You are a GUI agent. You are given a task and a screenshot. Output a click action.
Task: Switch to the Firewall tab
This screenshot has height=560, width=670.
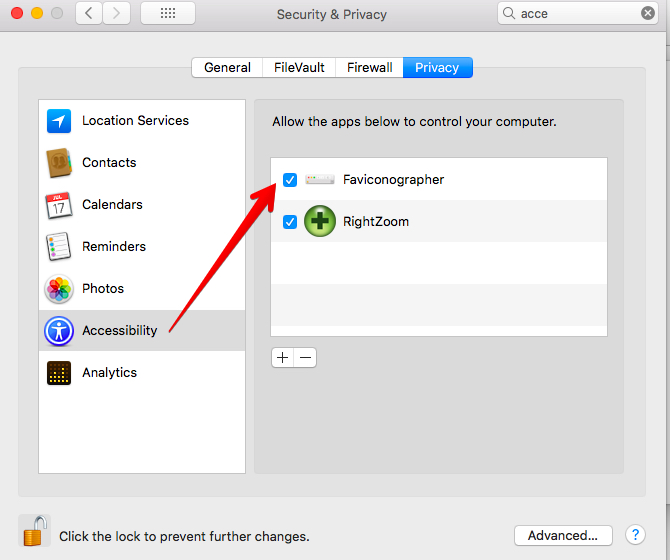point(369,68)
